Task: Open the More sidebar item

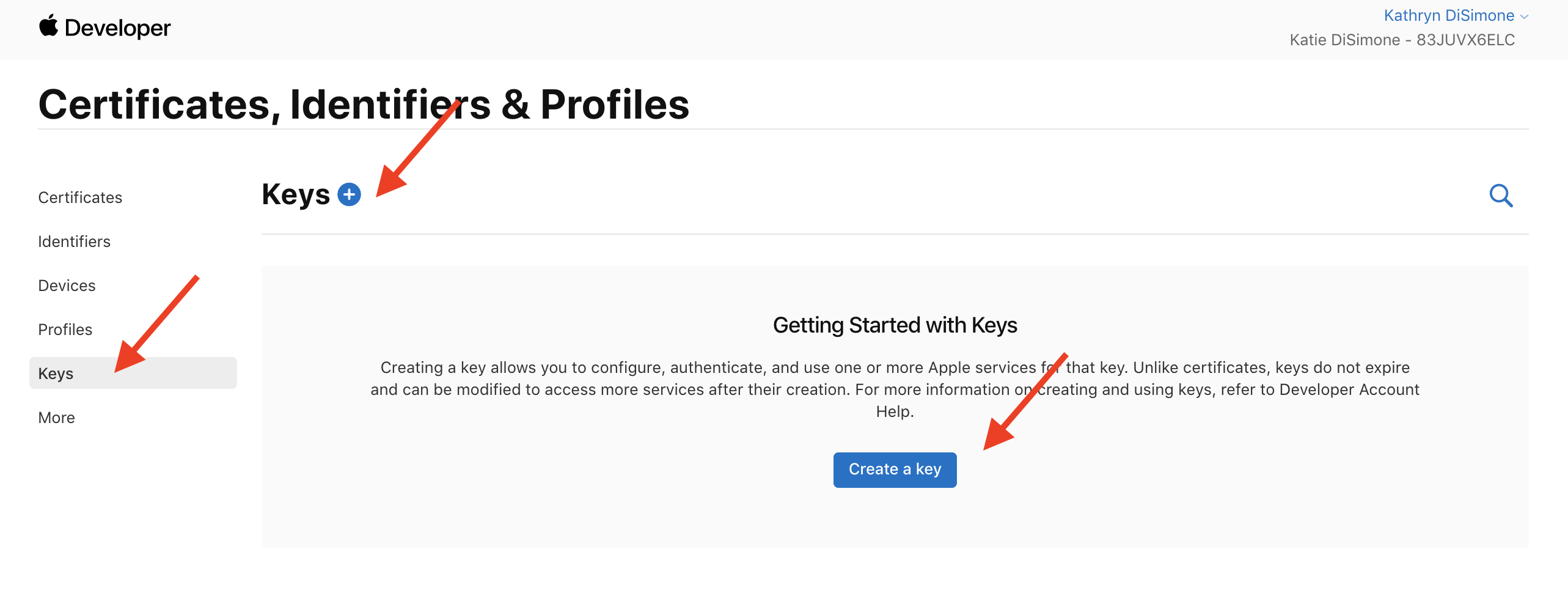Action: 56,418
